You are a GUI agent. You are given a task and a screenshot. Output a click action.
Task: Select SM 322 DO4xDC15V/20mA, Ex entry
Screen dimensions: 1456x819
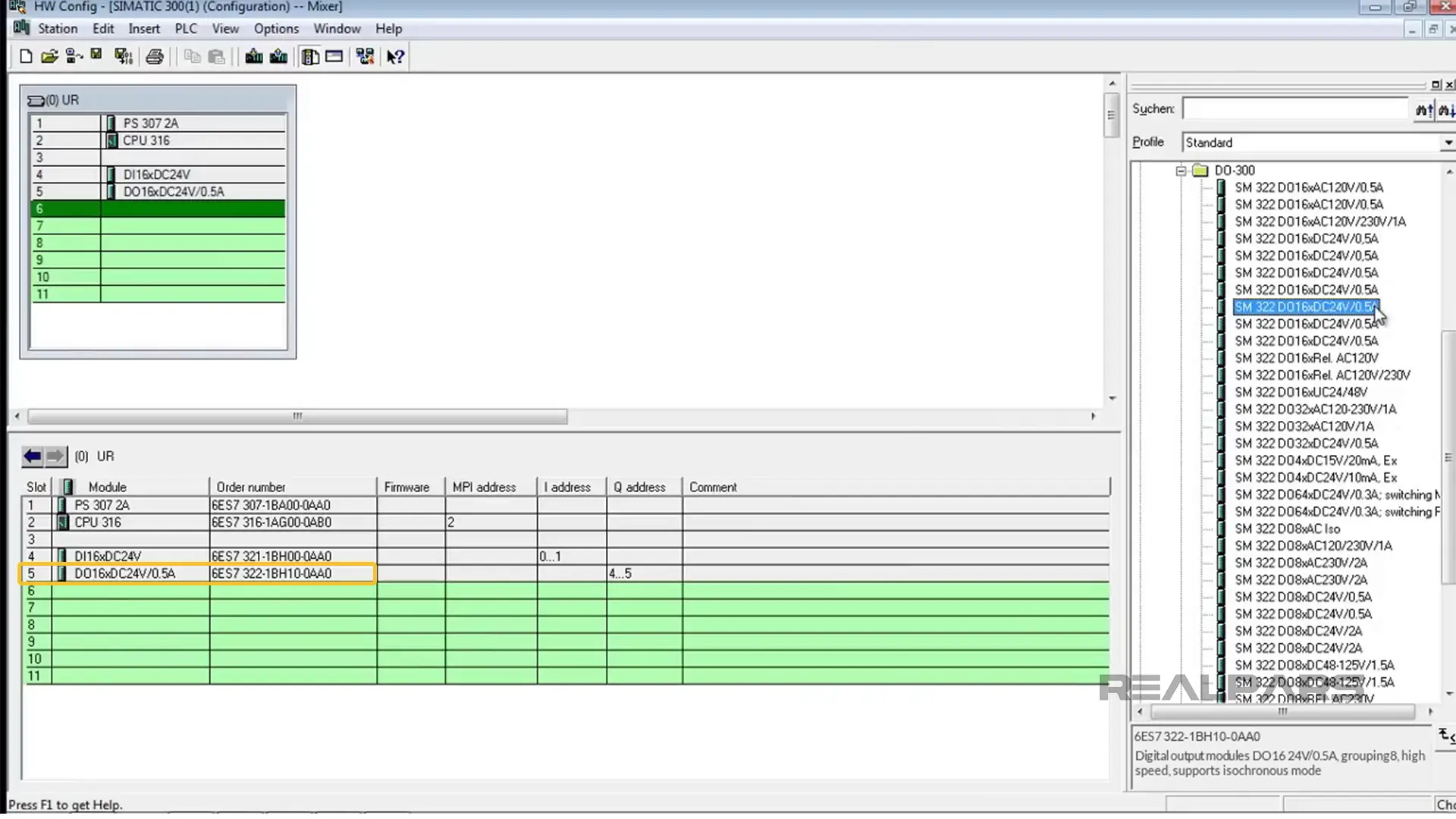point(1315,460)
